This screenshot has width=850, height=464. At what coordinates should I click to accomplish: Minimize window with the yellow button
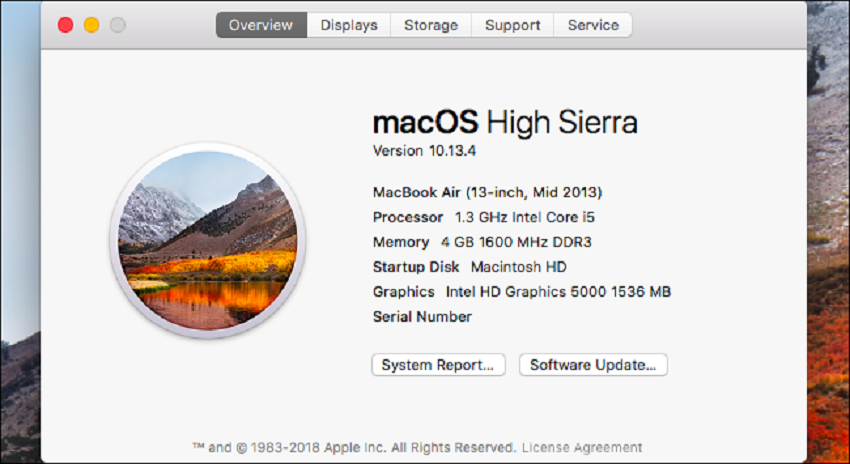(x=92, y=25)
